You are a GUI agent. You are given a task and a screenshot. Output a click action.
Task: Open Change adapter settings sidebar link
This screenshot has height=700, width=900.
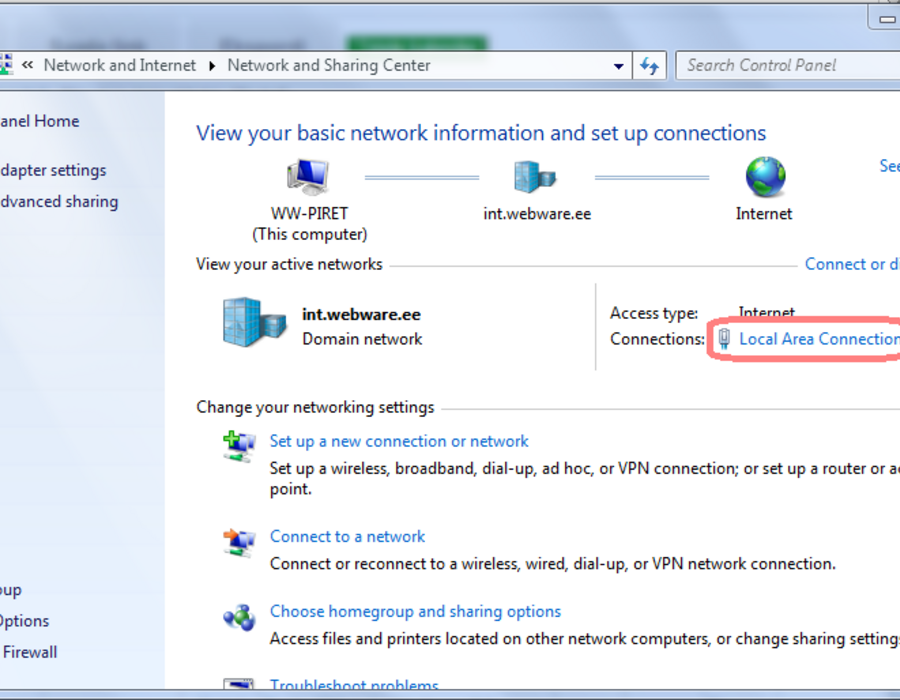coord(53,170)
